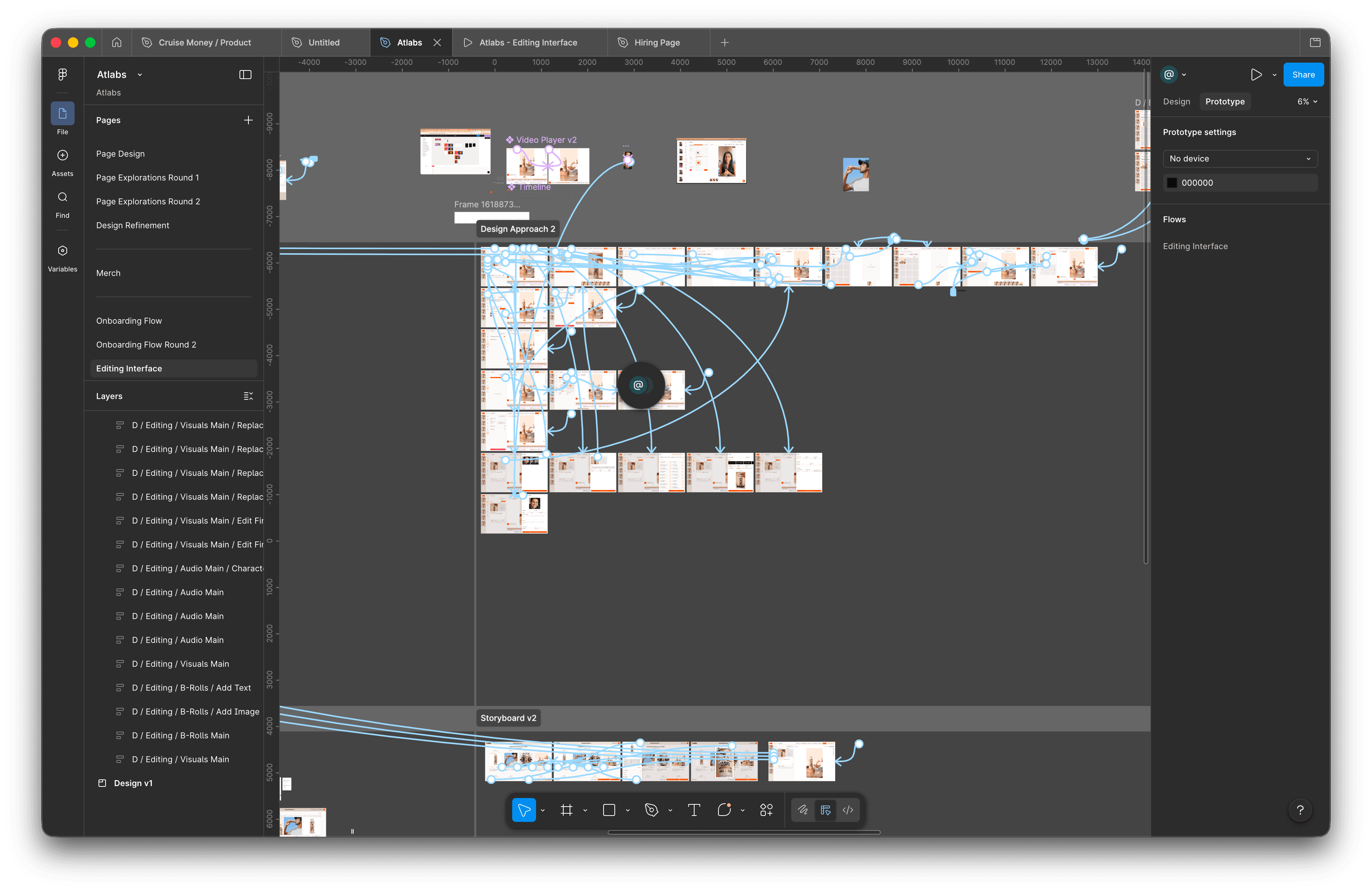Click the Figma main menu logo
This screenshot has width=1372, height=892.
[62, 74]
